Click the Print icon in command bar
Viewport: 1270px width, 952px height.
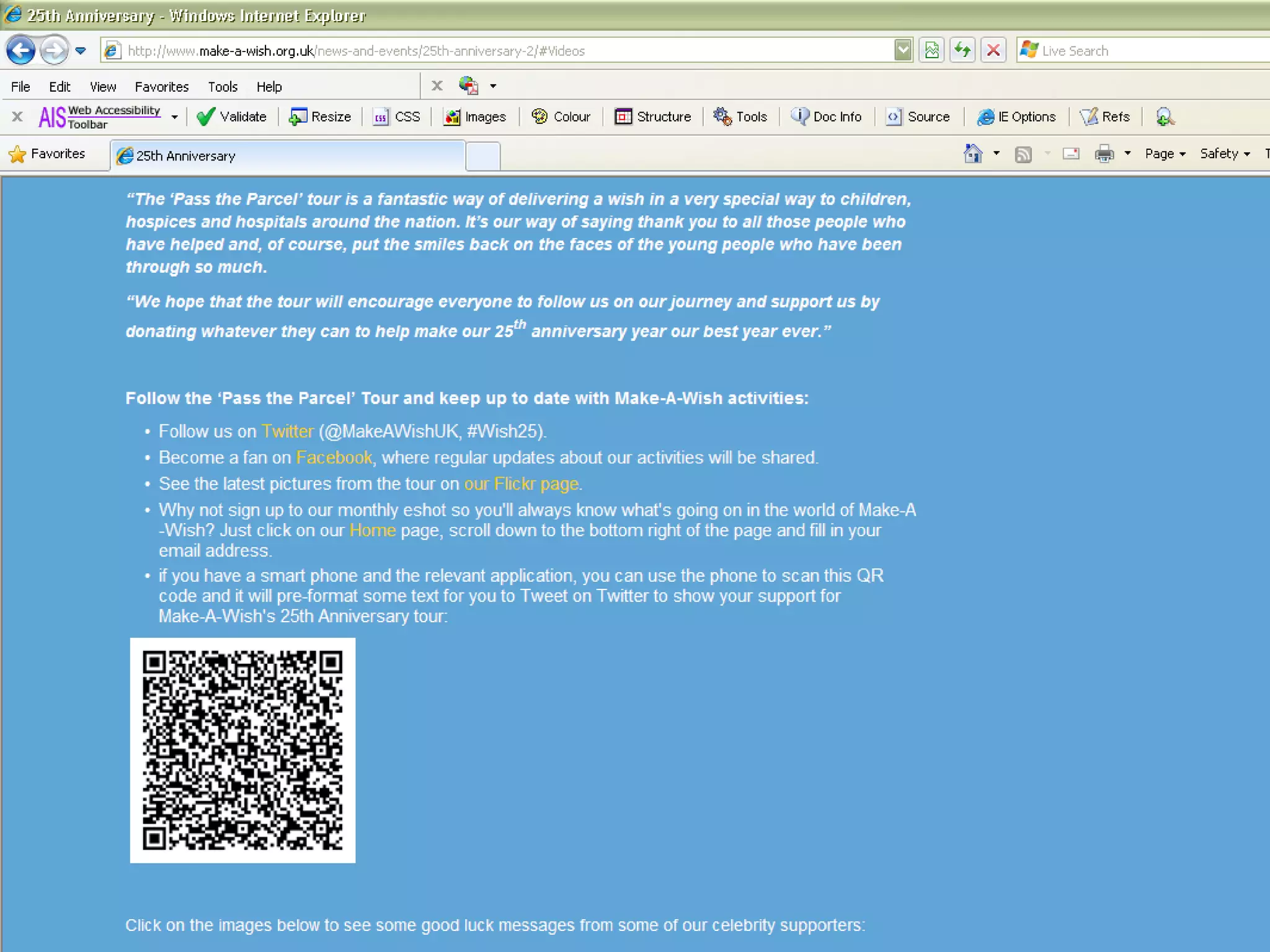(x=1104, y=154)
